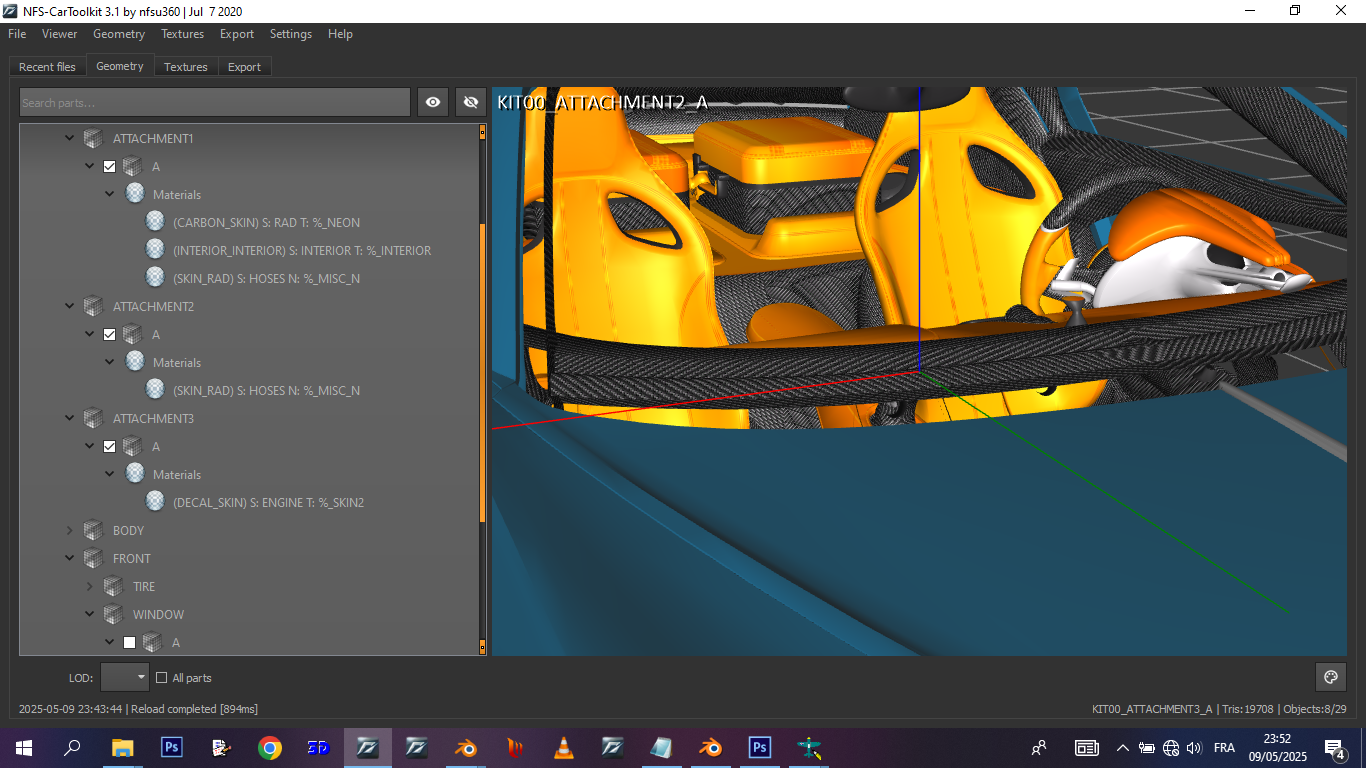Screen dimensions: 1366x768
Task: Select the WINDOW mesh cube icon
Action: (113, 614)
